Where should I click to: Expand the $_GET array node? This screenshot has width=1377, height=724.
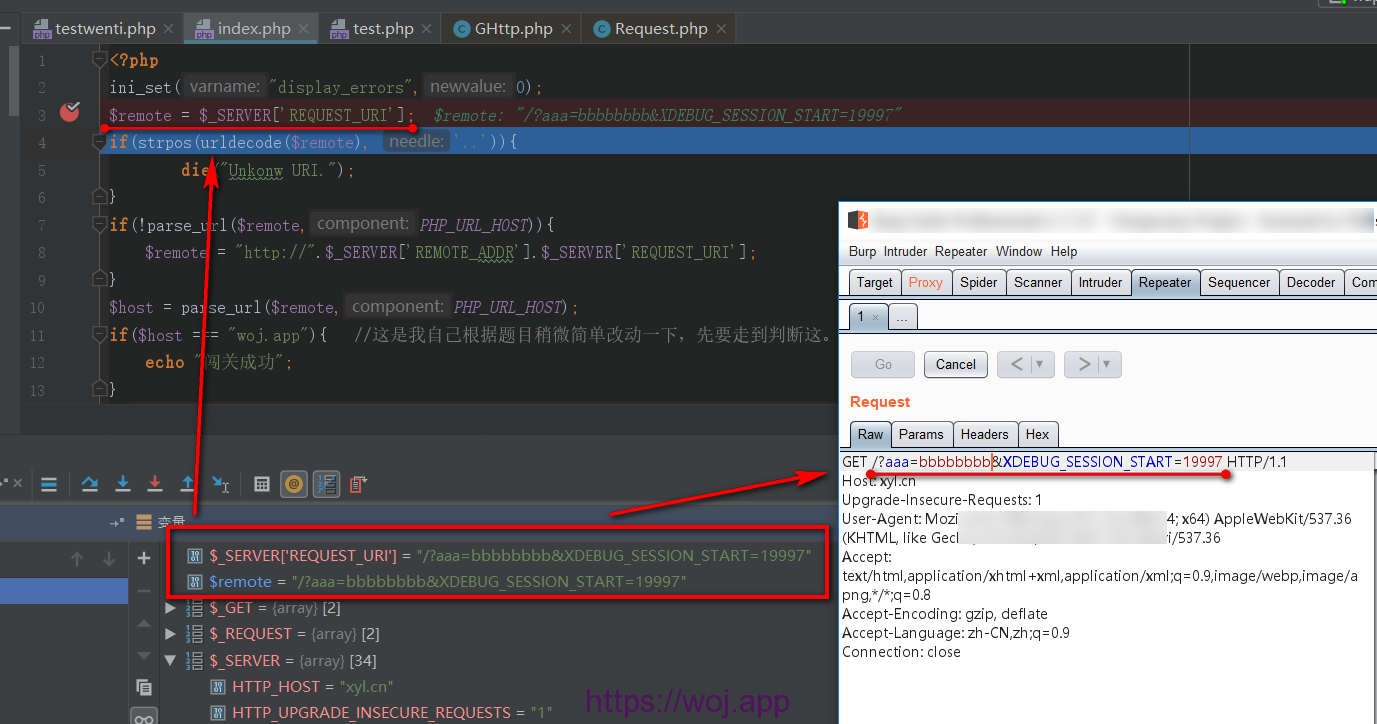171,608
